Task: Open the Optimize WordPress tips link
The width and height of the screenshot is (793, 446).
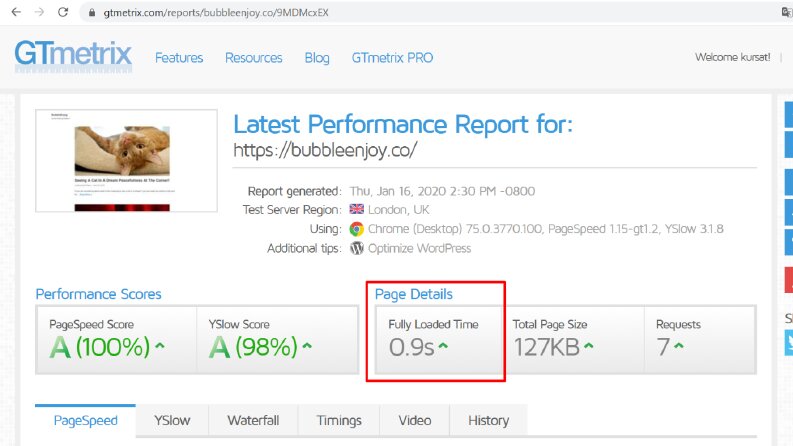Action: pyautogui.click(x=419, y=248)
